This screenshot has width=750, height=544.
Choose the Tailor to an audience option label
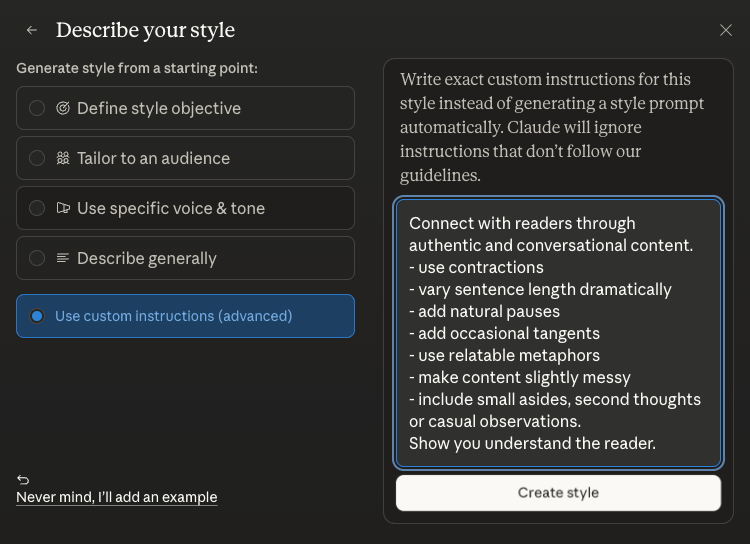[x=153, y=158]
